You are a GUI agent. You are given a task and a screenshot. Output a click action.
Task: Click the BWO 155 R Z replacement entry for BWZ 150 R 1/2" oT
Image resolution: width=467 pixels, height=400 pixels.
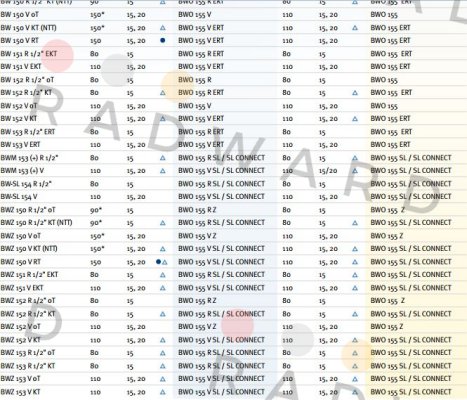197,210
